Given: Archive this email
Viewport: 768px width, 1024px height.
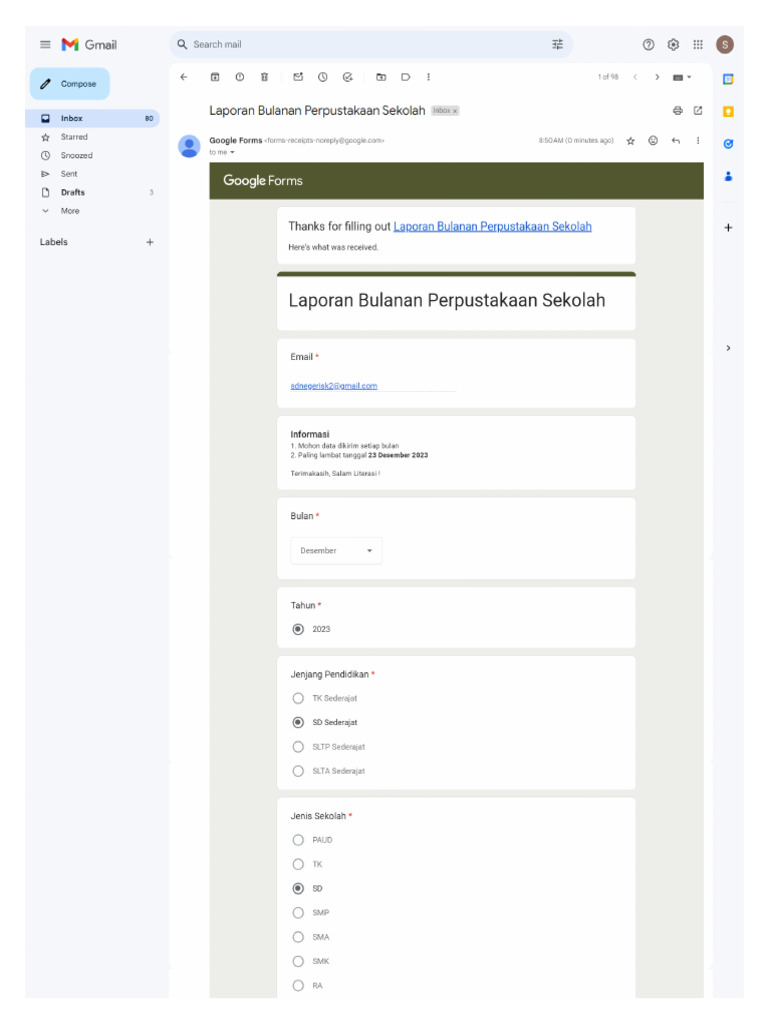Looking at the screenshot, I should pyautogui.click(x=215, y=77).
